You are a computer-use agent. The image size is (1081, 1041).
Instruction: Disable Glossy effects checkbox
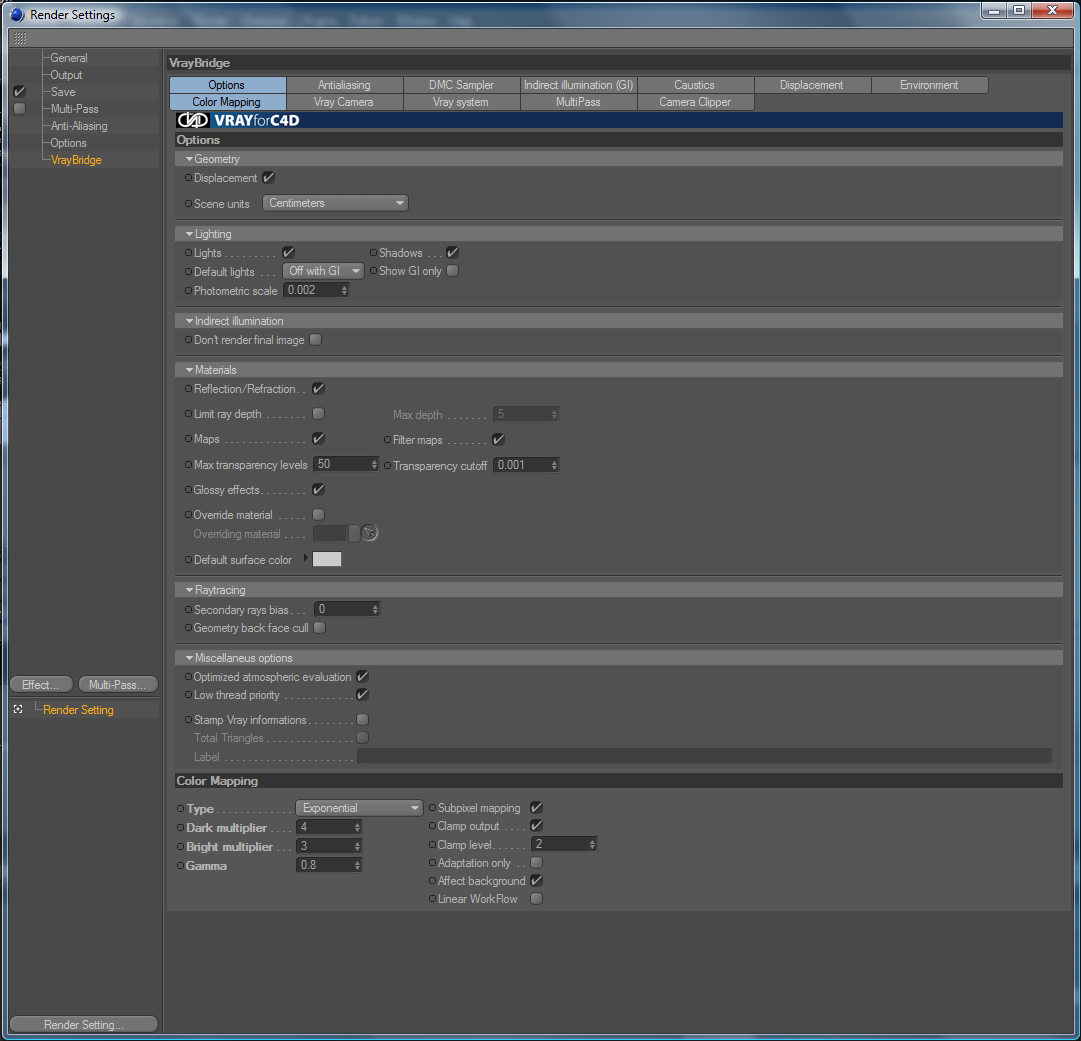click(319, 489)
